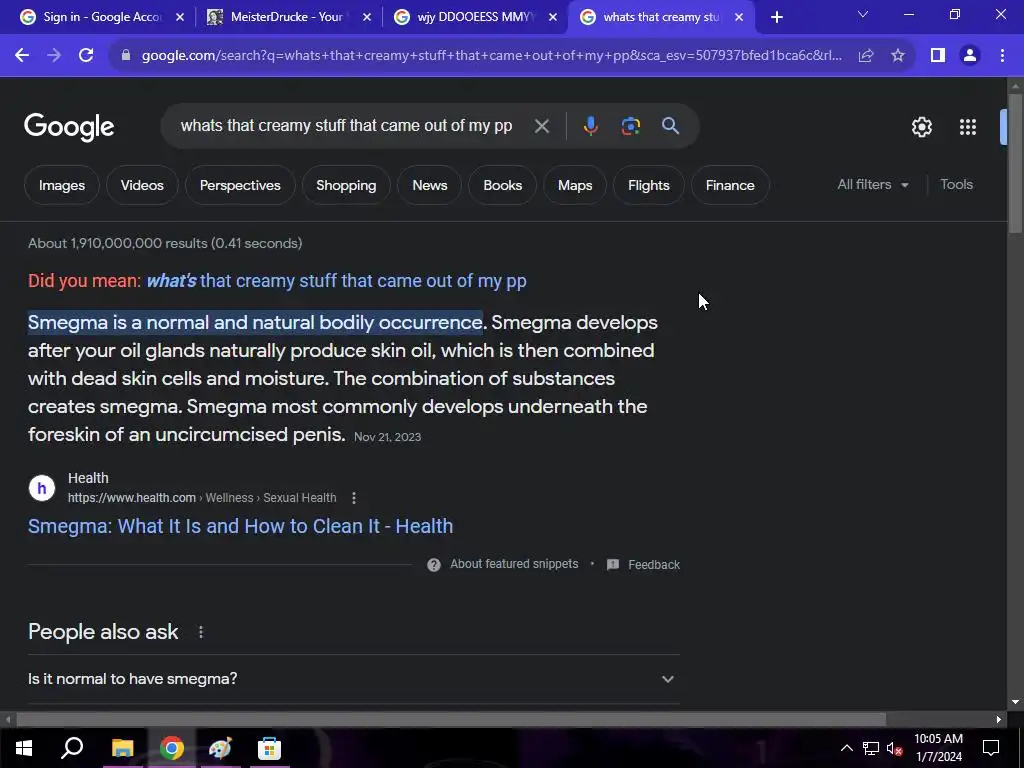Search by image with the Lens icon

(630, 126)
